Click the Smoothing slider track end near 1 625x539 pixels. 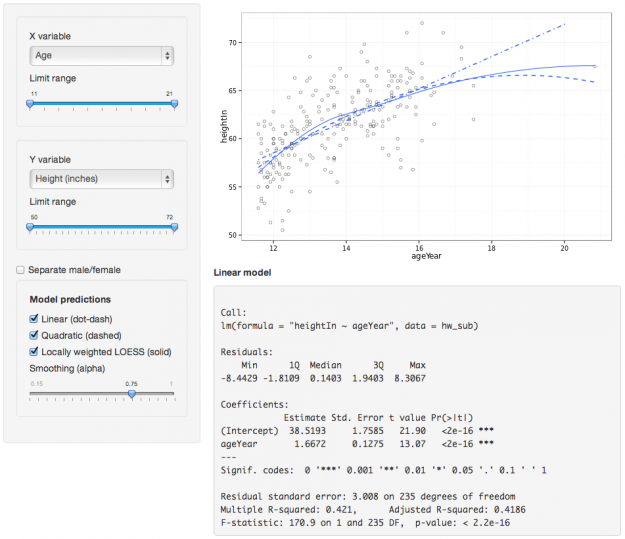coord(171,393)
